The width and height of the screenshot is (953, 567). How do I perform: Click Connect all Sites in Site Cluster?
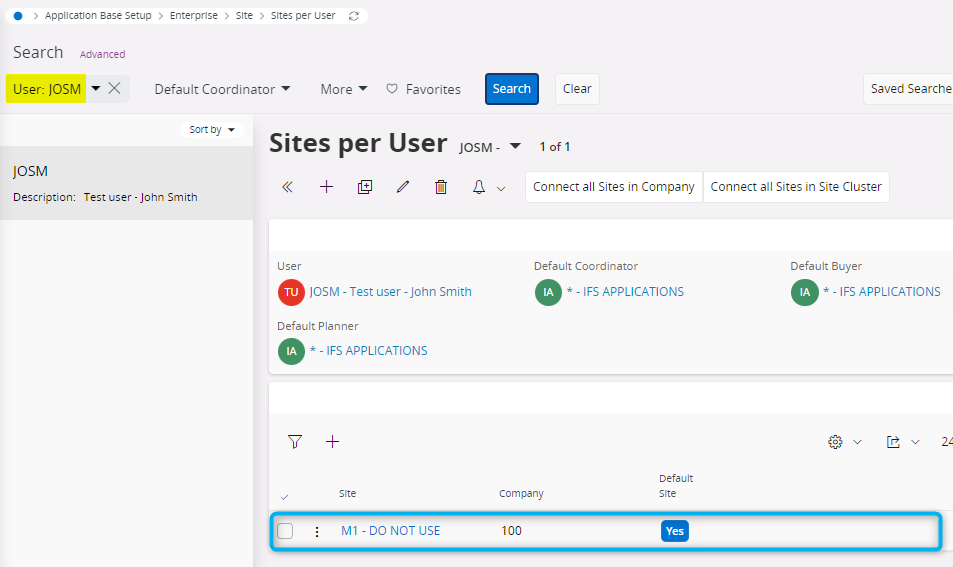pyautogui.click(x=796, y=187)
